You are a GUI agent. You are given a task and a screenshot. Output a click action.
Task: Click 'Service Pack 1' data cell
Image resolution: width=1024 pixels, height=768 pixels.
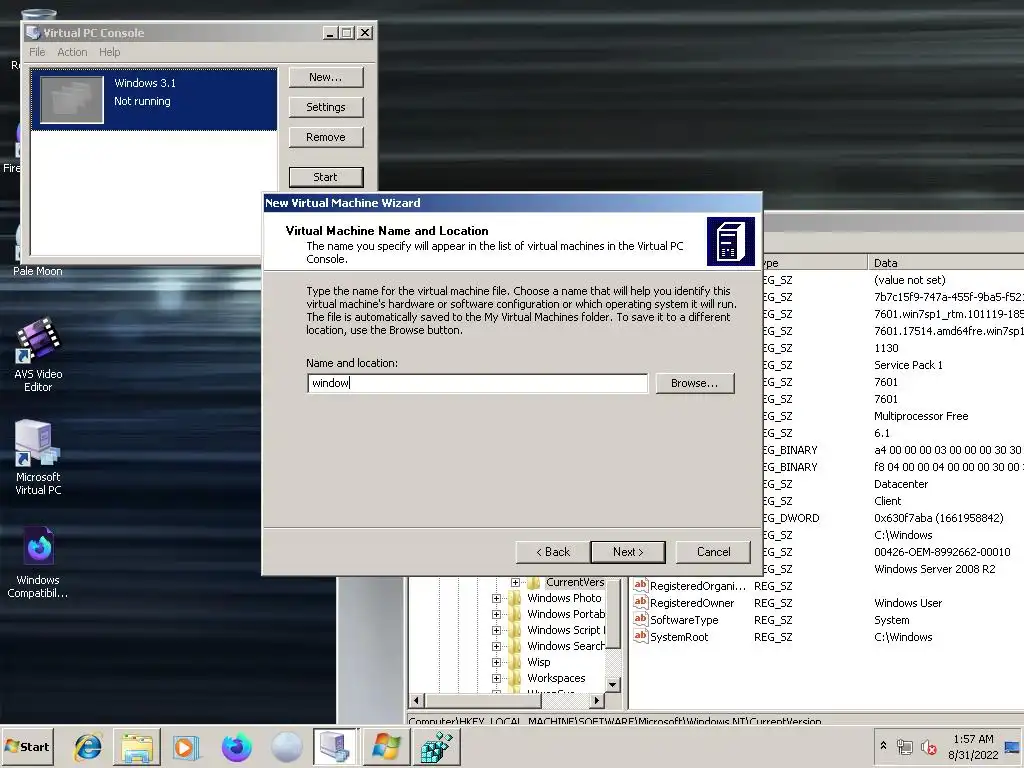[908, 365]
